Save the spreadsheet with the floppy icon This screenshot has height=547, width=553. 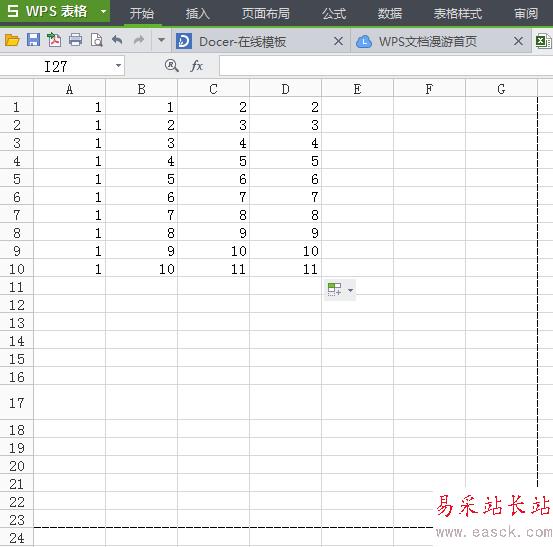[x=33, y=40]
